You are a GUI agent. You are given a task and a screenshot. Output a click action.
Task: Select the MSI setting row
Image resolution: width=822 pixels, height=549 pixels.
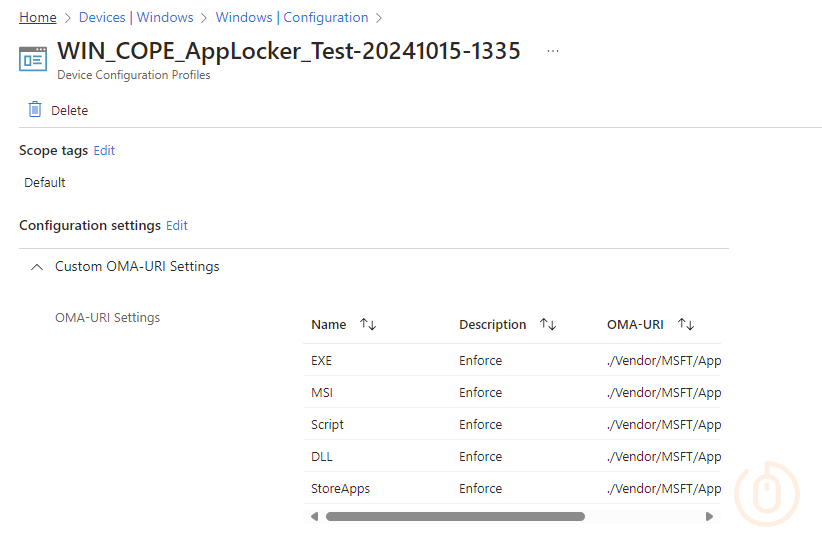pos(321,392)
